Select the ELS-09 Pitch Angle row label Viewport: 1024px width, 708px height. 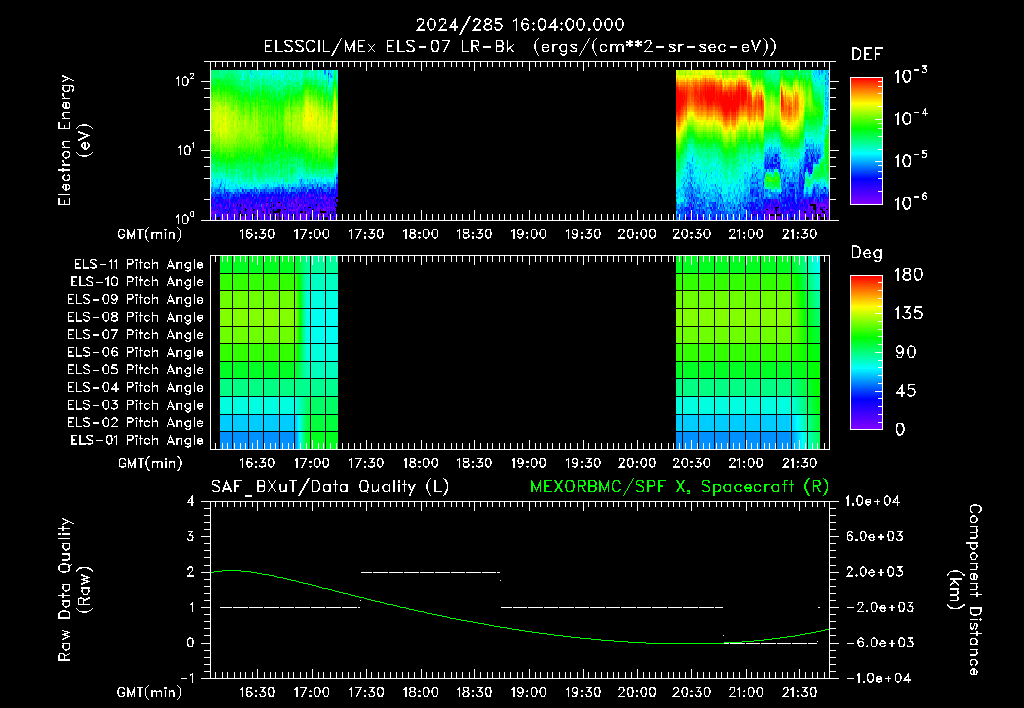coord(135,300)
